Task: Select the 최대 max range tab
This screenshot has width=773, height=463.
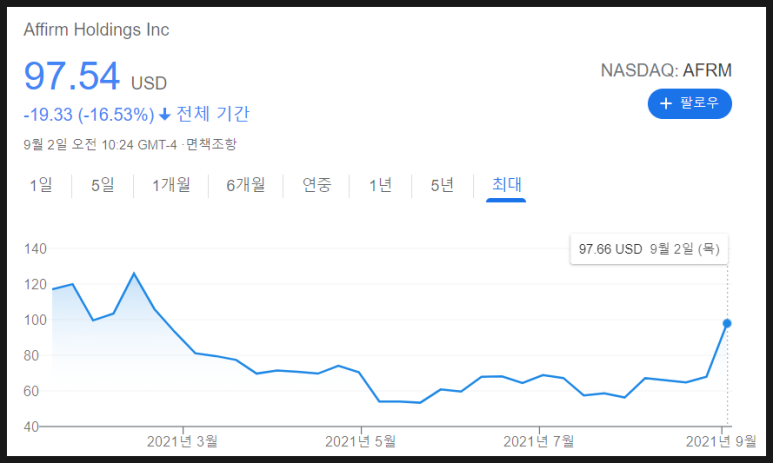Action: point(506,185)
